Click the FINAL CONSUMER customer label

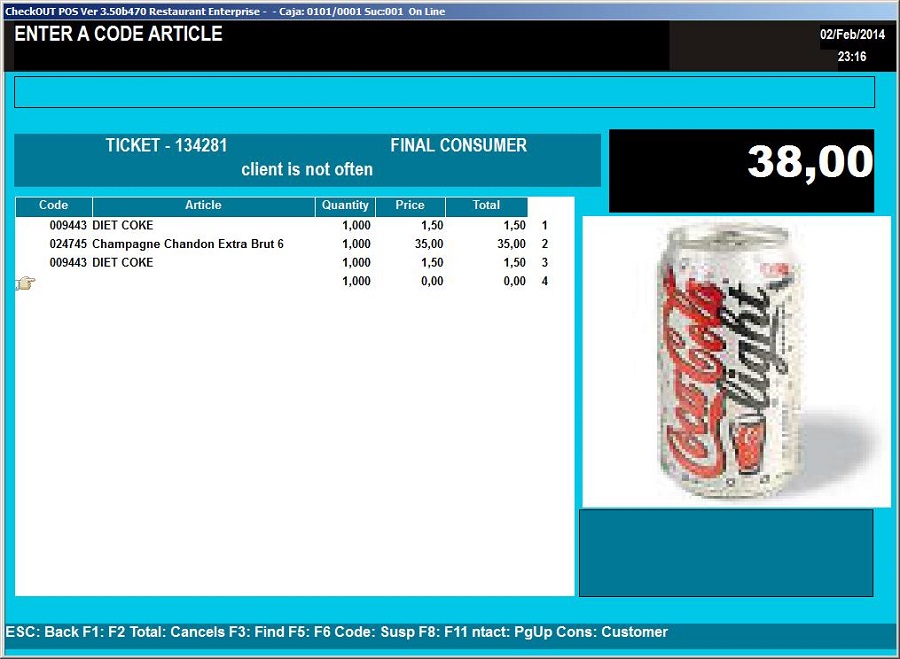pos(458,146)
